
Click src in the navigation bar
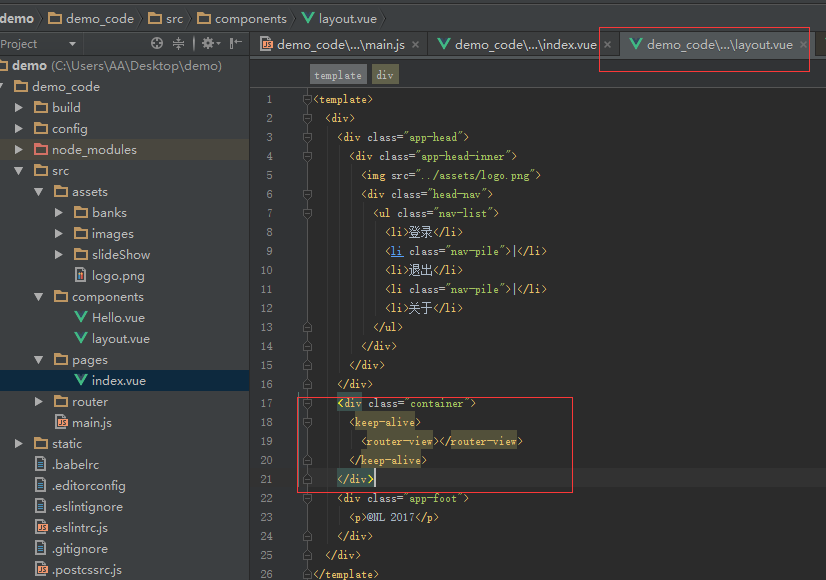click(x=166, y=19)
